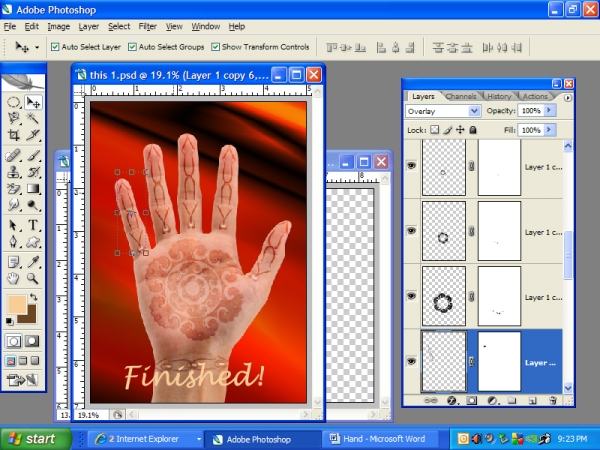Select the History Brush tool
Viewport: 600px width, 450px height.
pos(33,172)
